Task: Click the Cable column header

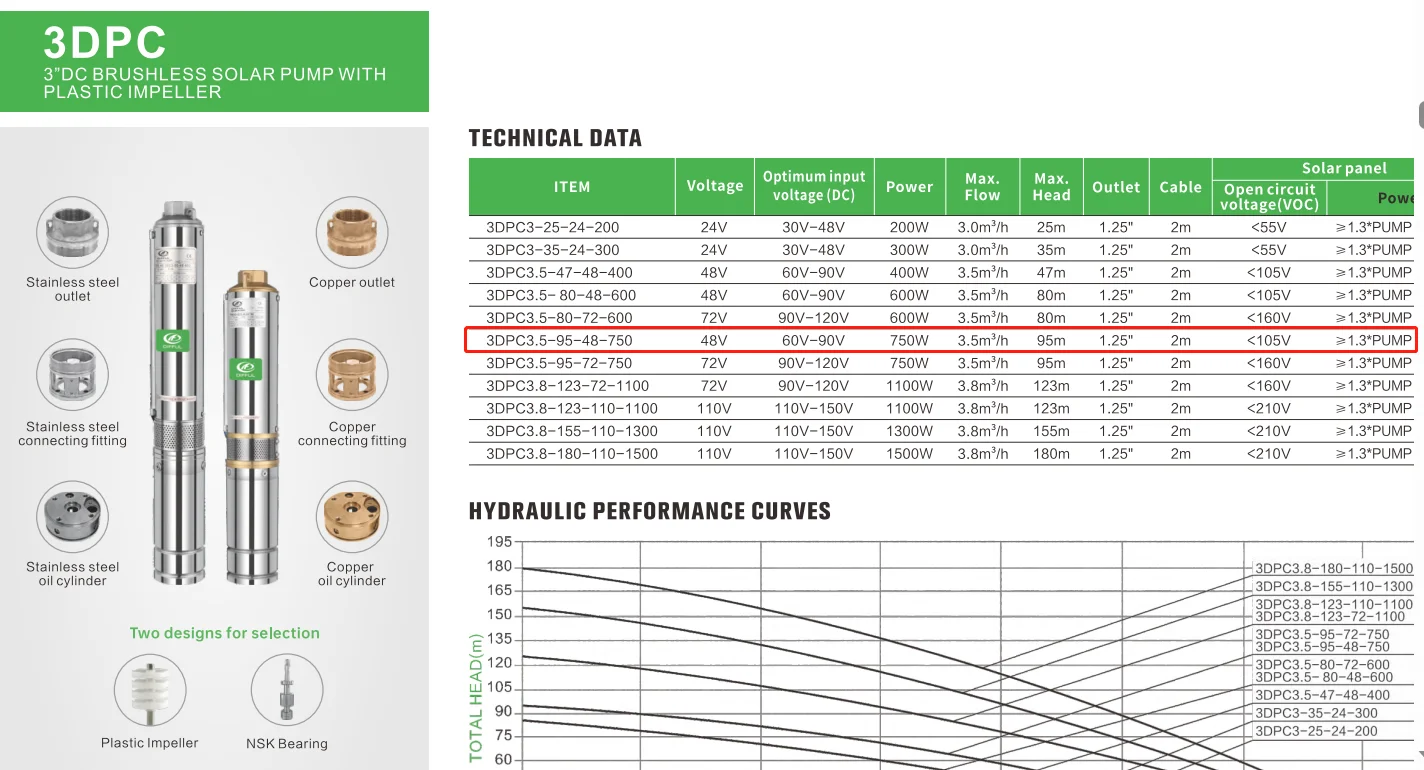Action: point(1181,187)
